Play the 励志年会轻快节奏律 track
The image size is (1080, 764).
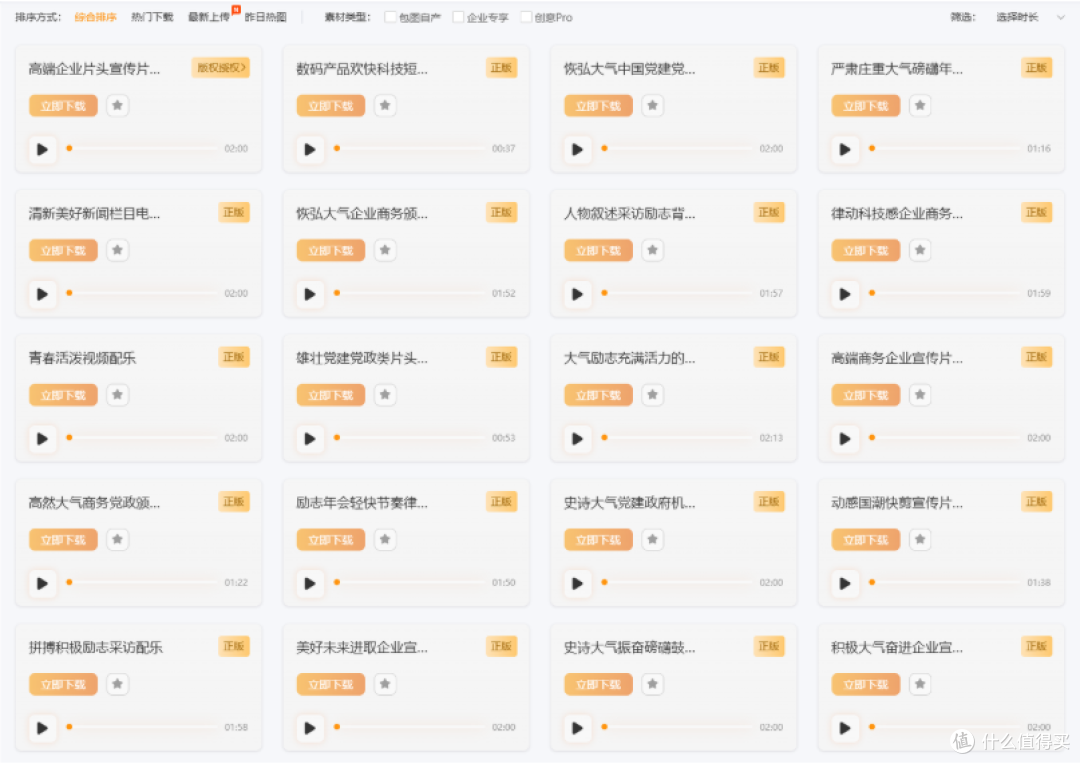[x=310, y=583]
